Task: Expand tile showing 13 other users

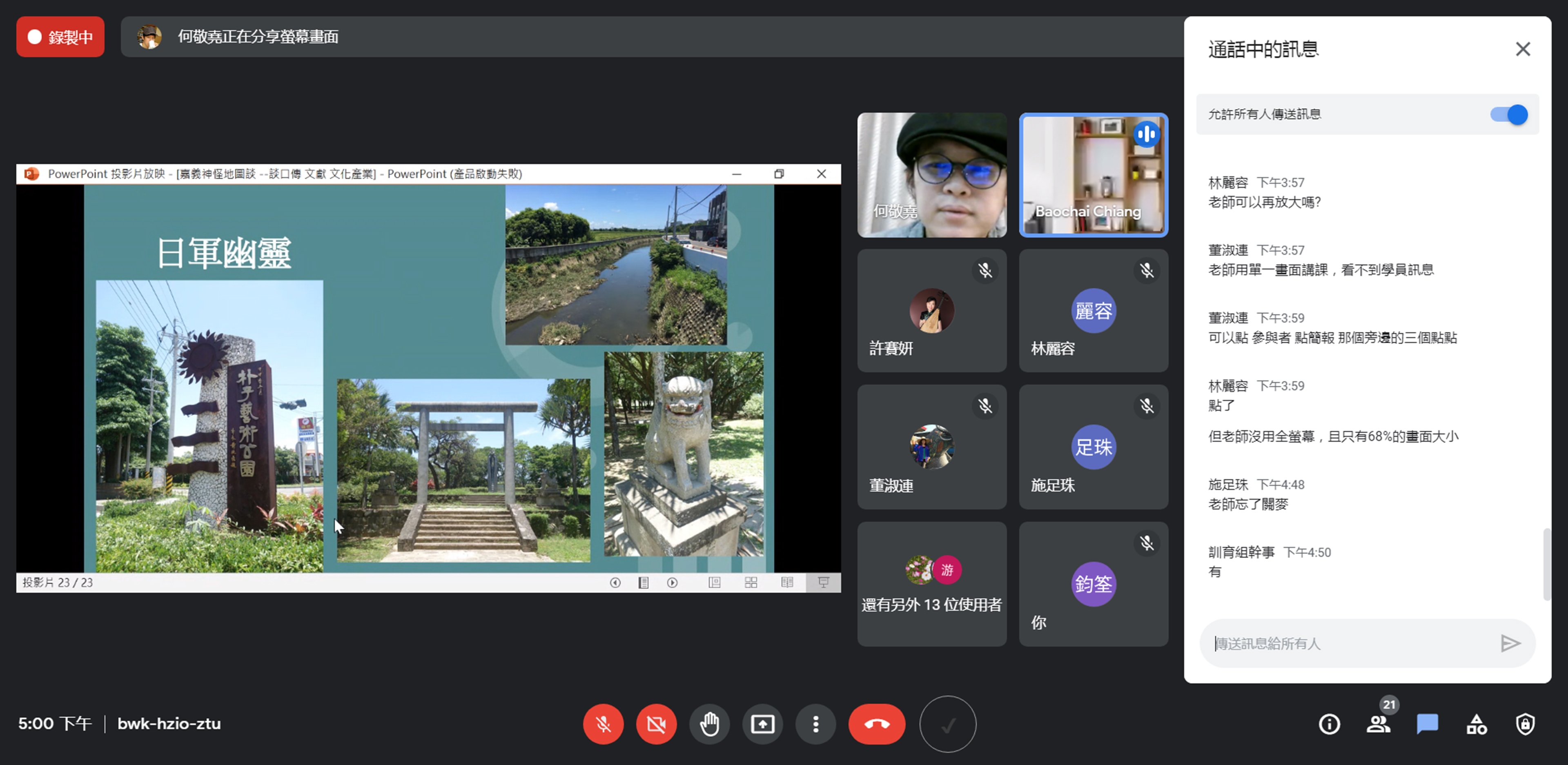Action: [931, 584]
